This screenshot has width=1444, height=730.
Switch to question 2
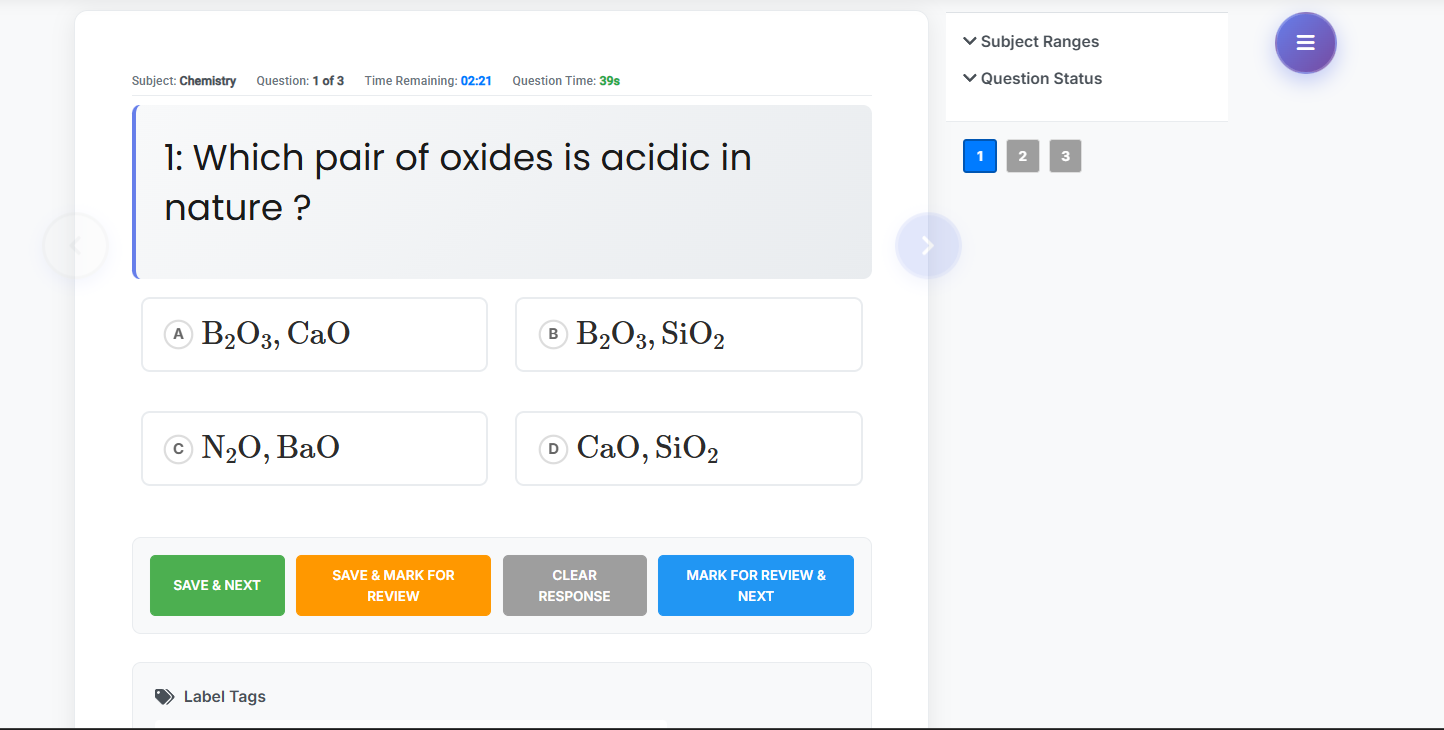(1022, 156)
